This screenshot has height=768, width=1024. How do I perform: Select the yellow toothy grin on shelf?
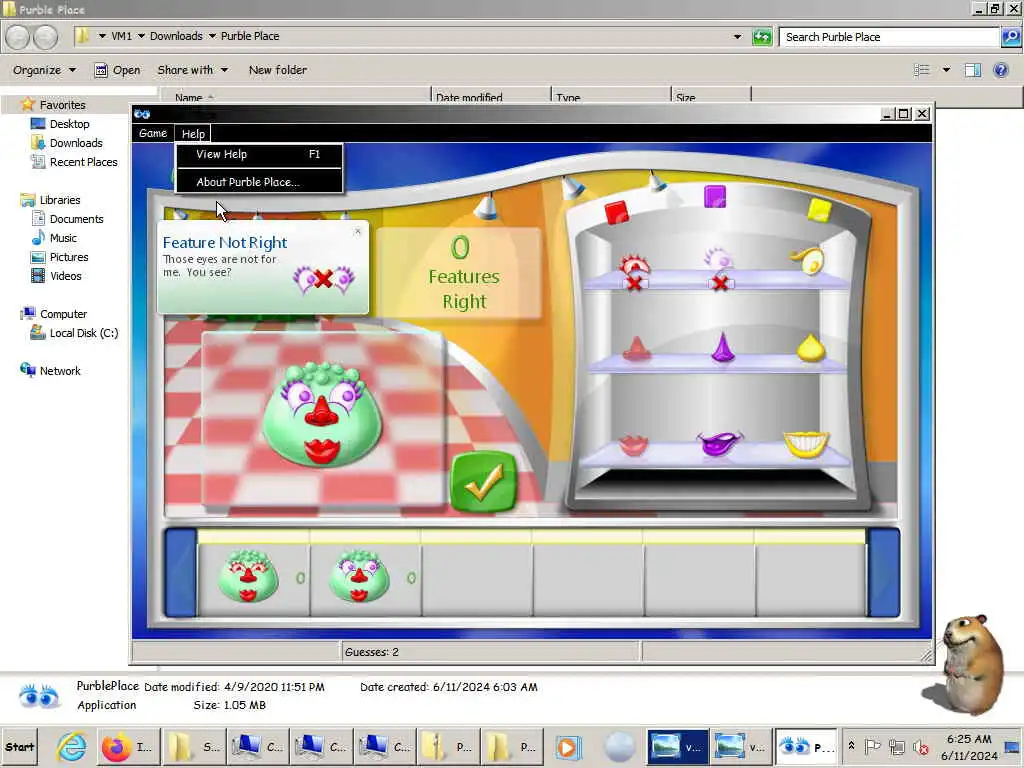tap(807, 443)
